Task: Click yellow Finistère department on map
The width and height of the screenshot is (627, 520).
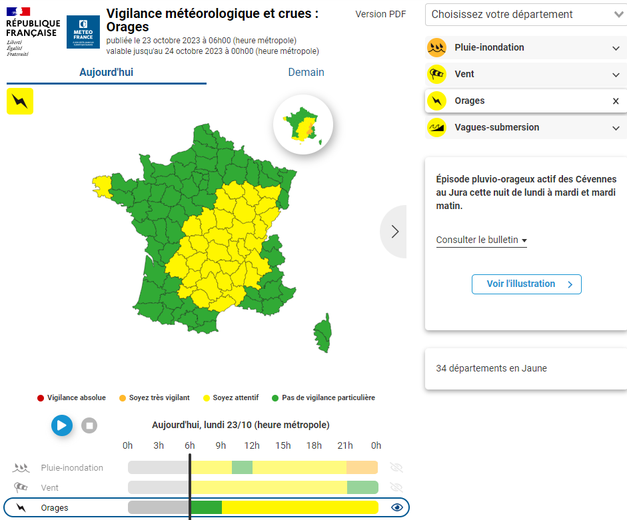Action: pyautogui.click(x=102, y=186)
